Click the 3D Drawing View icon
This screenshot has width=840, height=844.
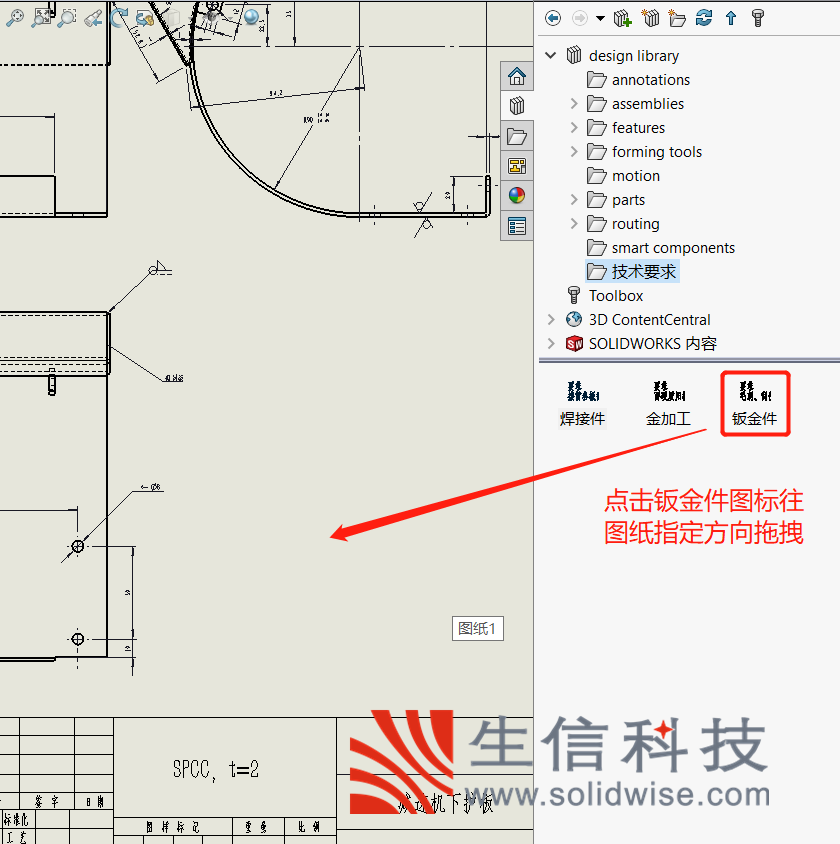[145, 18]
